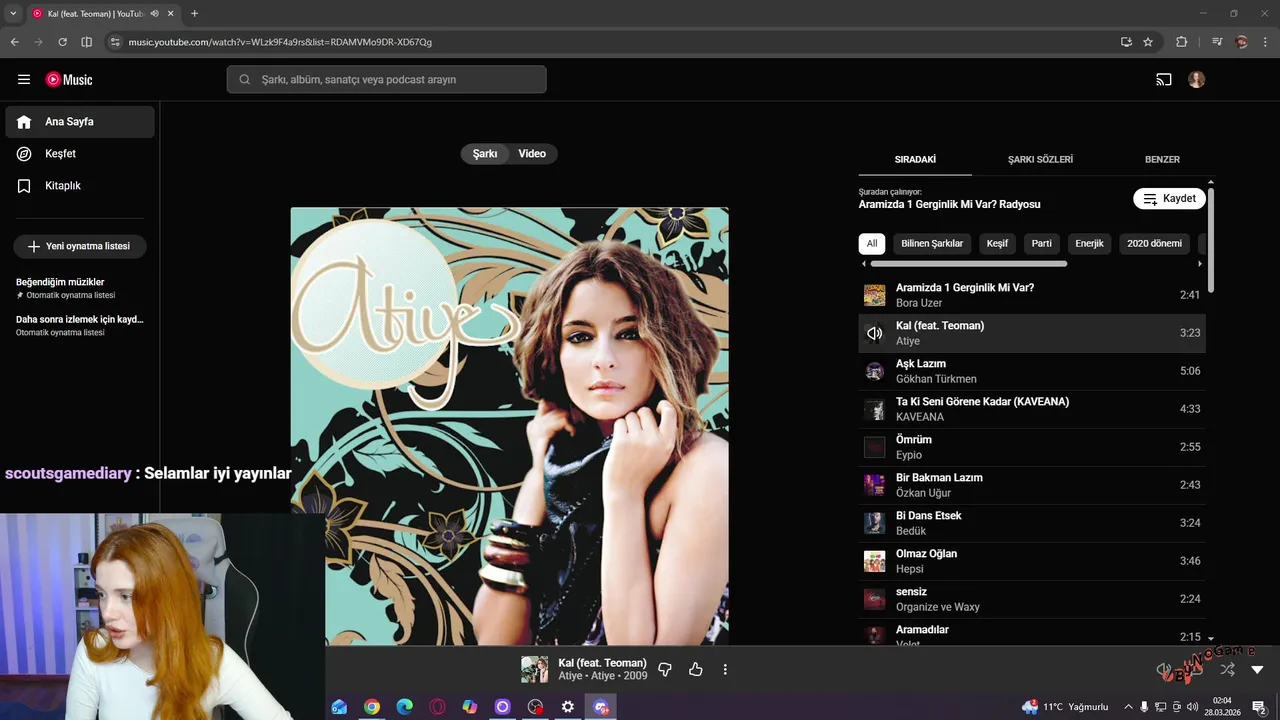Mute tab via speaker icon on tab

(x=154, y=13)
